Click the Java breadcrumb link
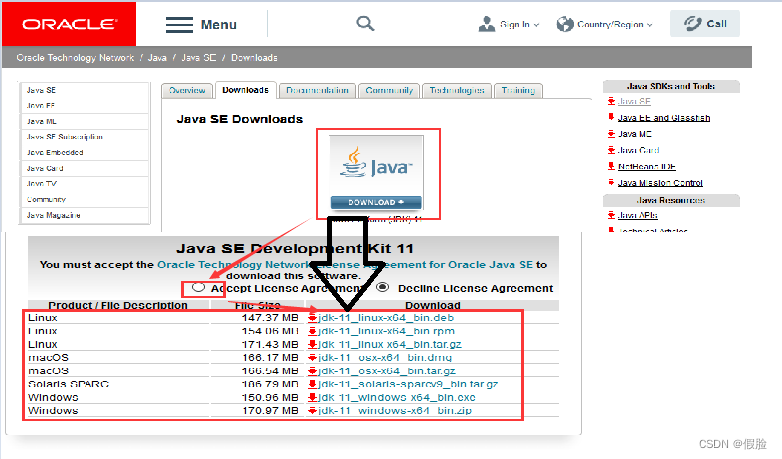Screen dimensions: 782x459 pyautogui.click(x=157, y=58)
